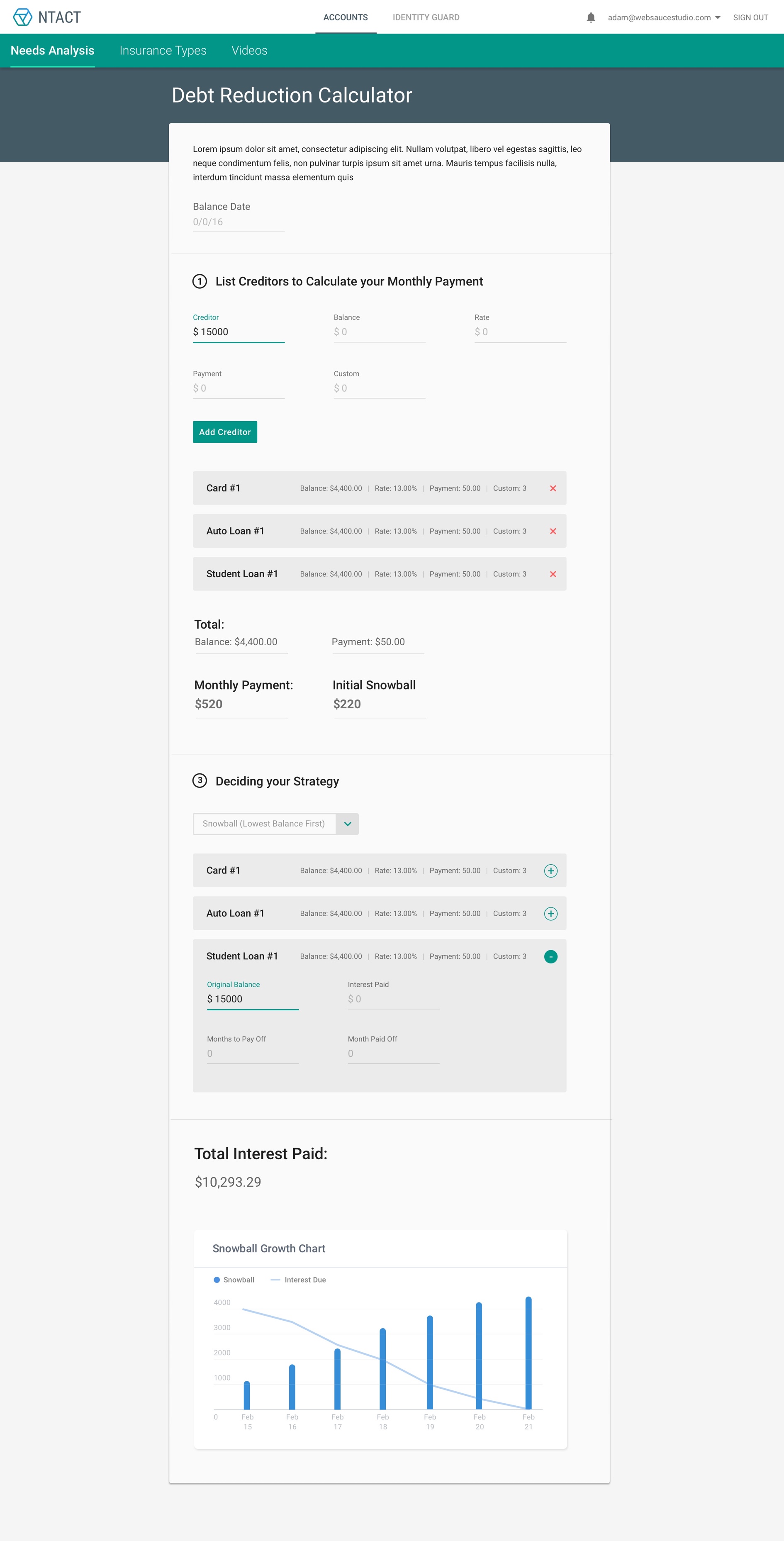The height and width of the screenshot is (1541, 784).
Task: Open the account email dropdown
Action: (x=664, y=17)
